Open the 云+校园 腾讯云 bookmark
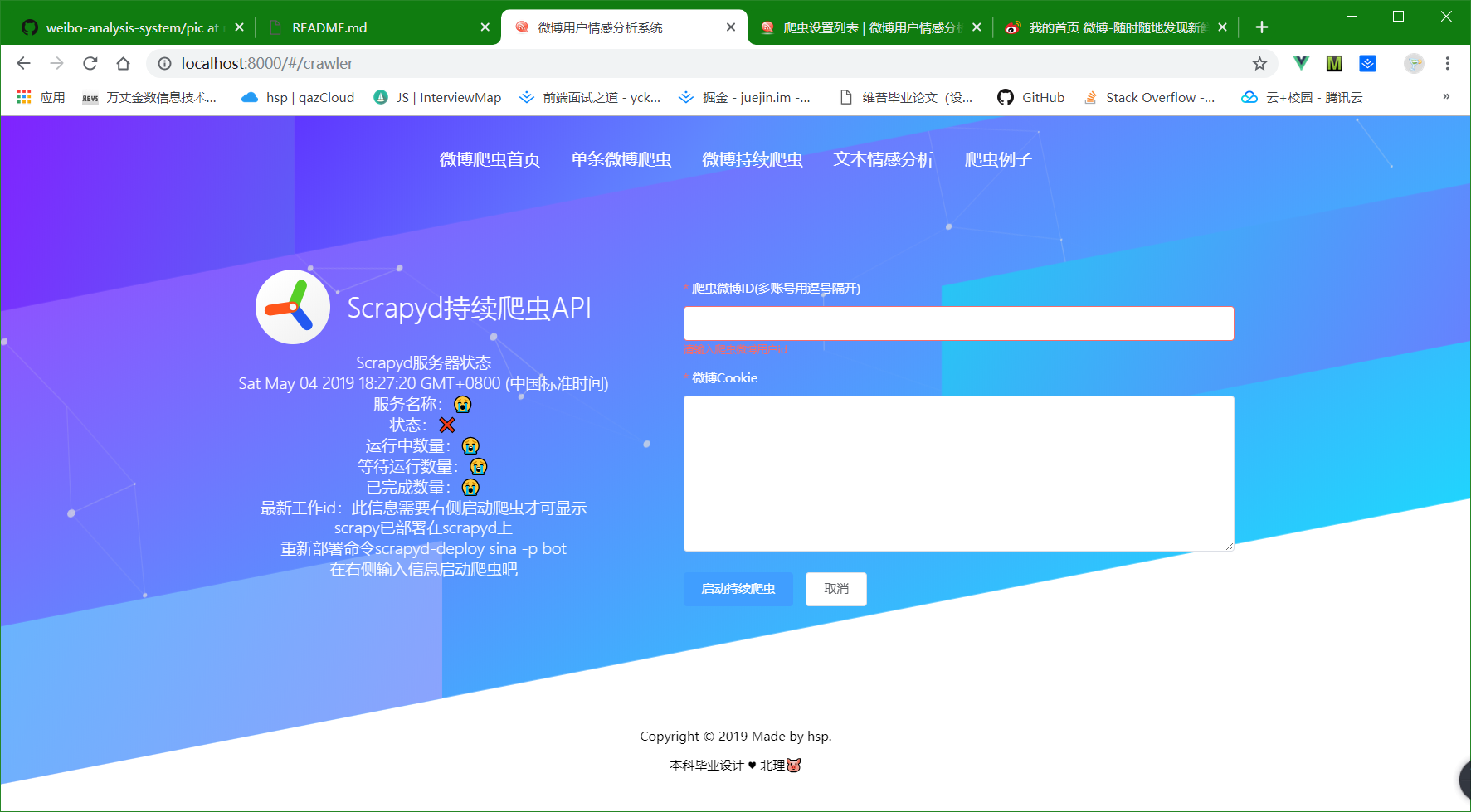 [x=1302, y=97]
